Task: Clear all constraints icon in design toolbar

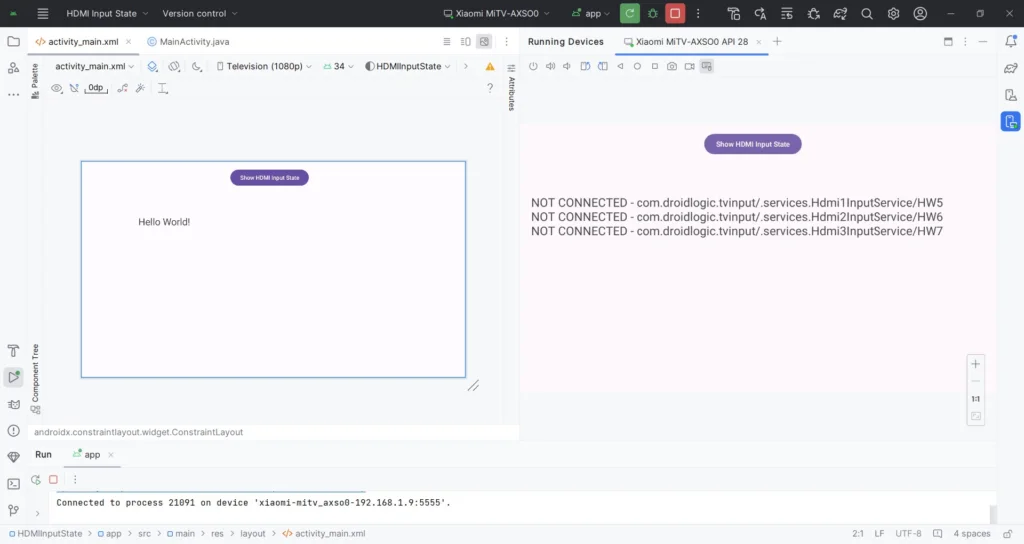Action: pos(122,88)
